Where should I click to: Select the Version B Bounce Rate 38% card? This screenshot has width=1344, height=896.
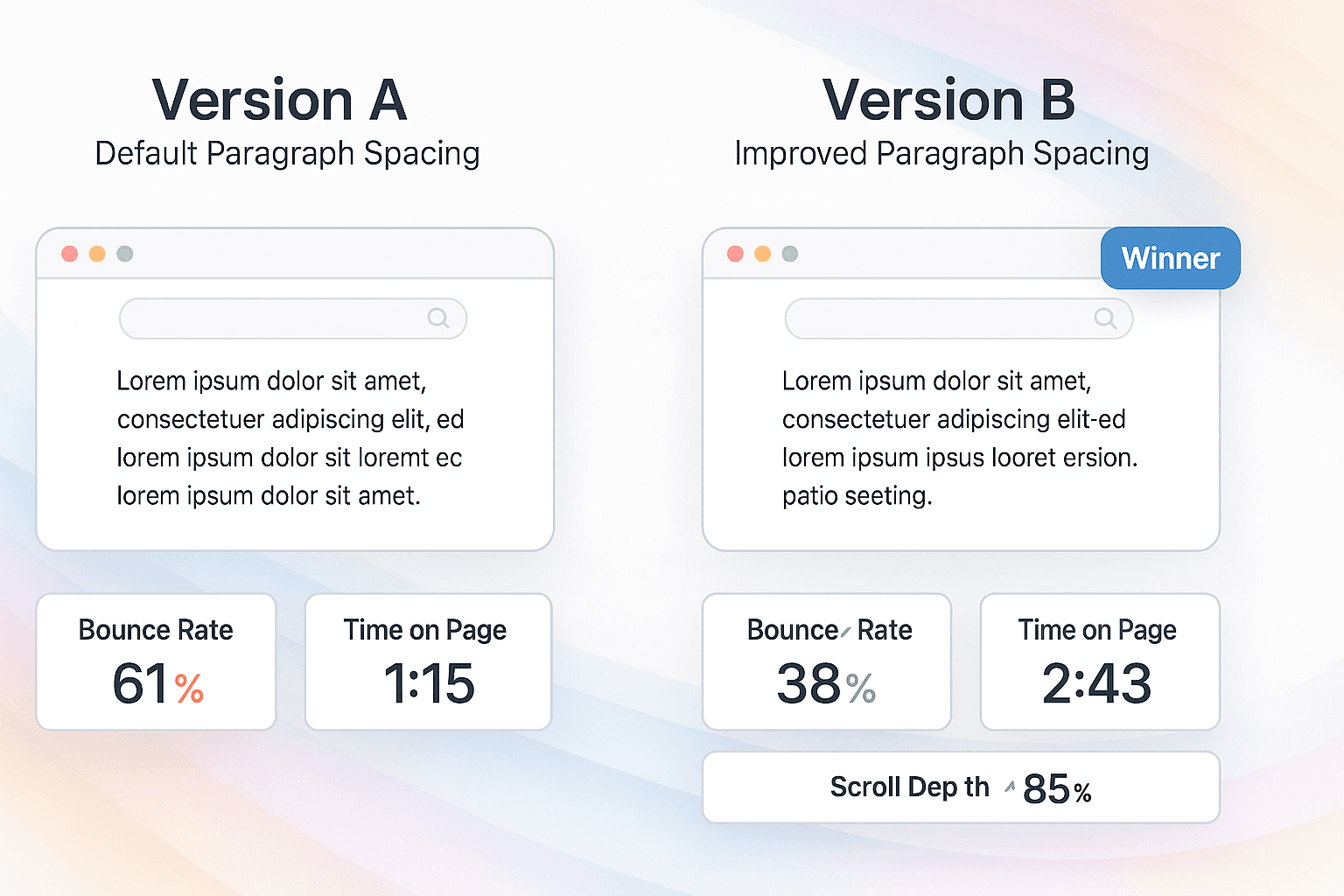(827, 661)
